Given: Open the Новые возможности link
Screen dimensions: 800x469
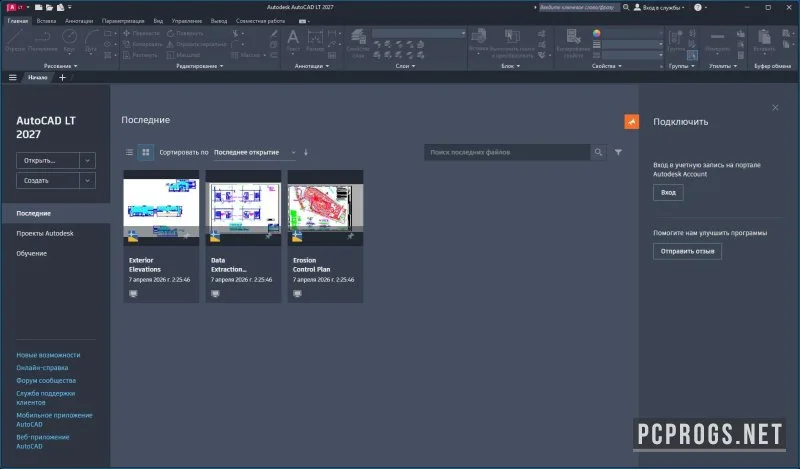Looking at the screenshot, I should [48, 355].
